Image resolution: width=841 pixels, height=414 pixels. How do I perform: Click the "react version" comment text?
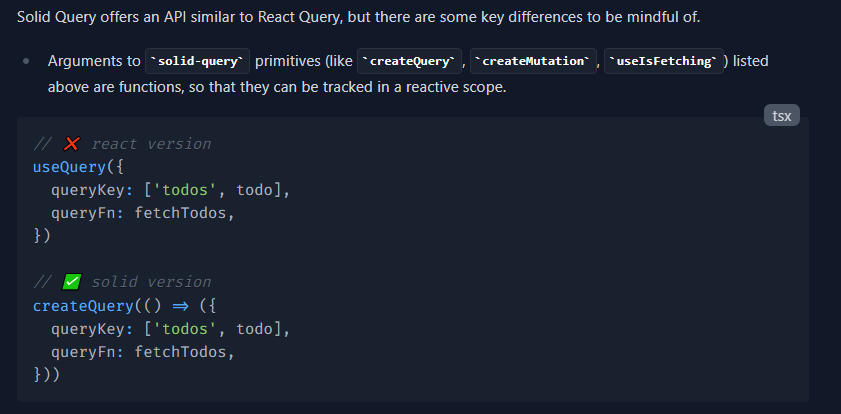[x=151, y=144]
